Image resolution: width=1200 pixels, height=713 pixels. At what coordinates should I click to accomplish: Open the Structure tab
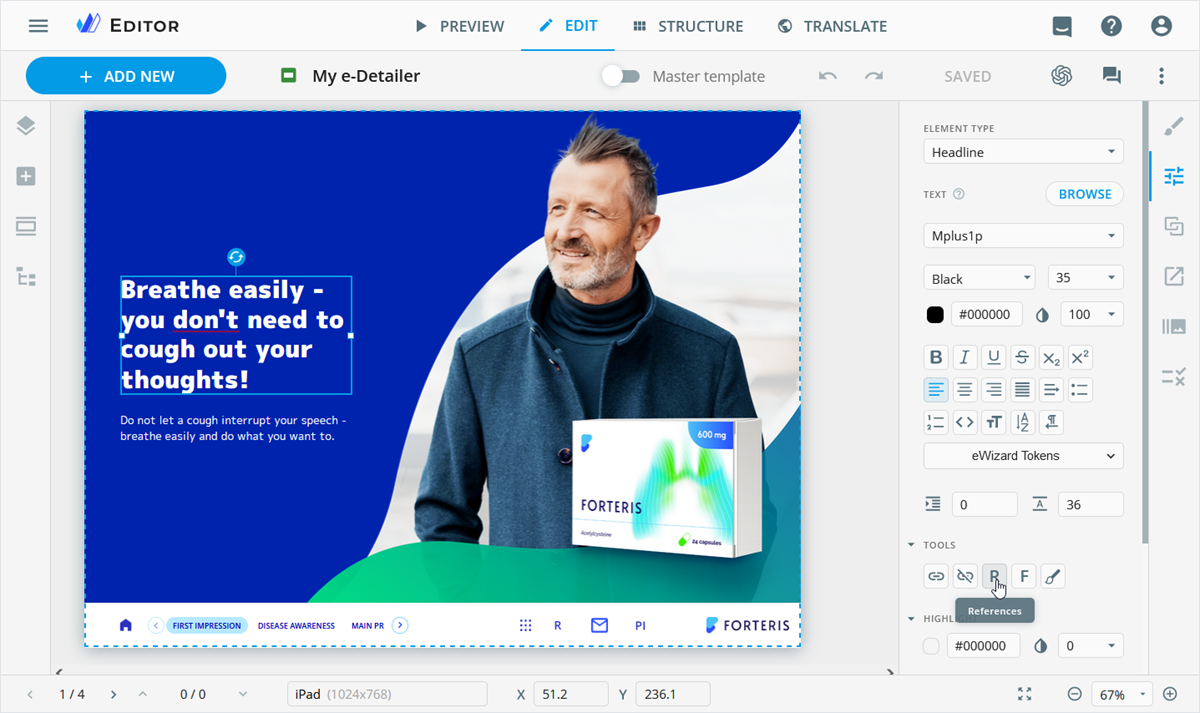click(688, 26)
